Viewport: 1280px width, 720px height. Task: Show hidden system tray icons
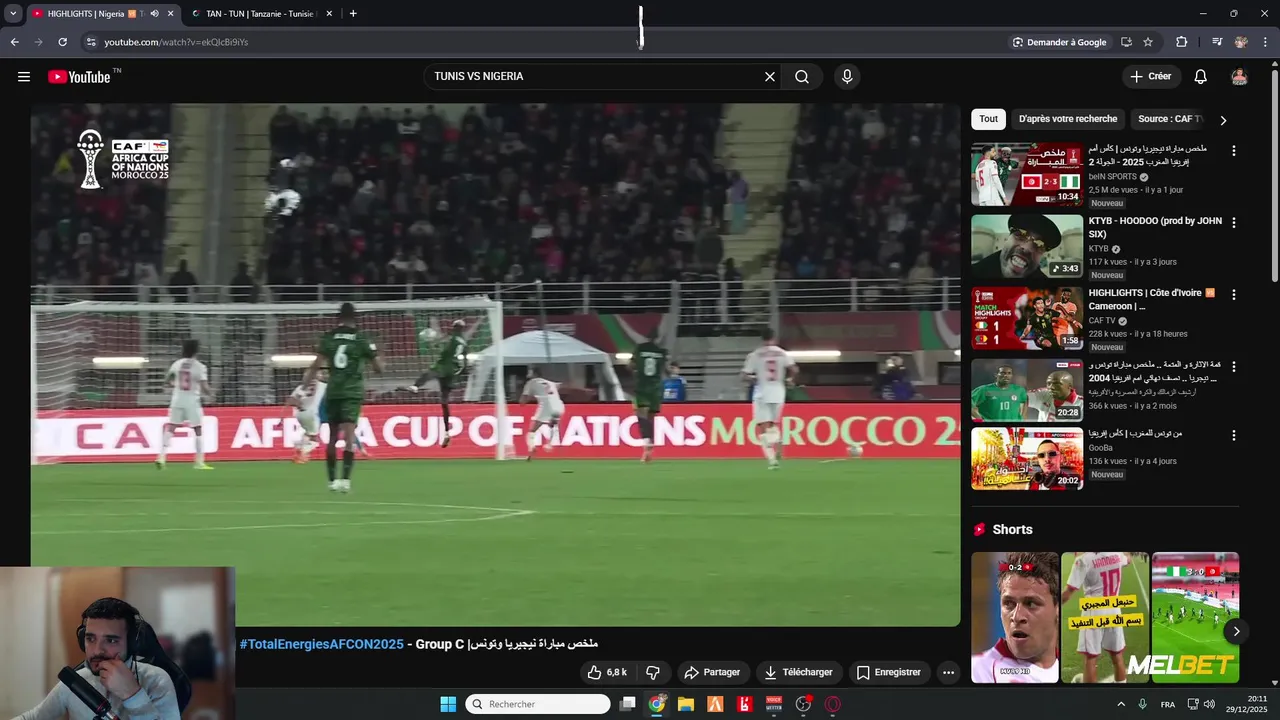click(1121, 704)
